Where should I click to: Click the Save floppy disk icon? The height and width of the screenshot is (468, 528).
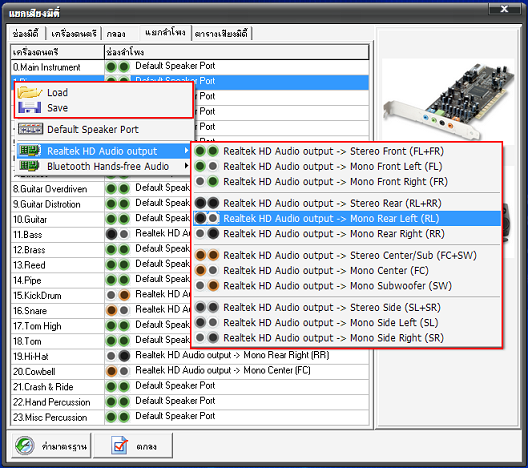(x=30, y=108)
